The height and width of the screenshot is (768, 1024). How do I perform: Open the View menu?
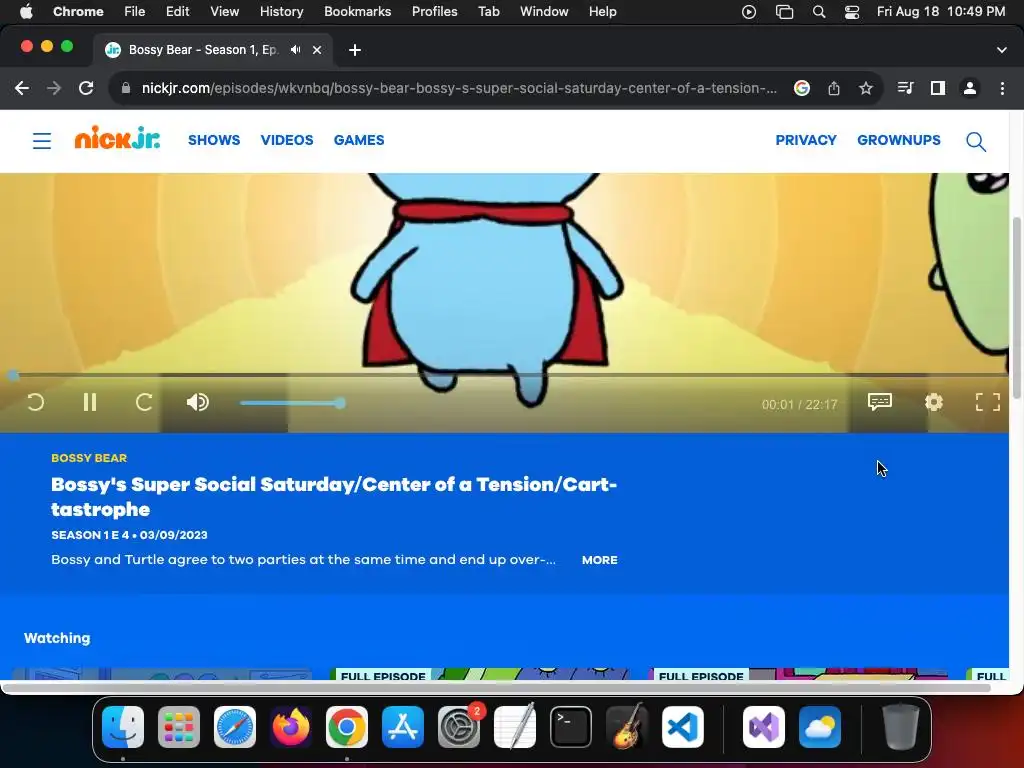coord(225,11)
